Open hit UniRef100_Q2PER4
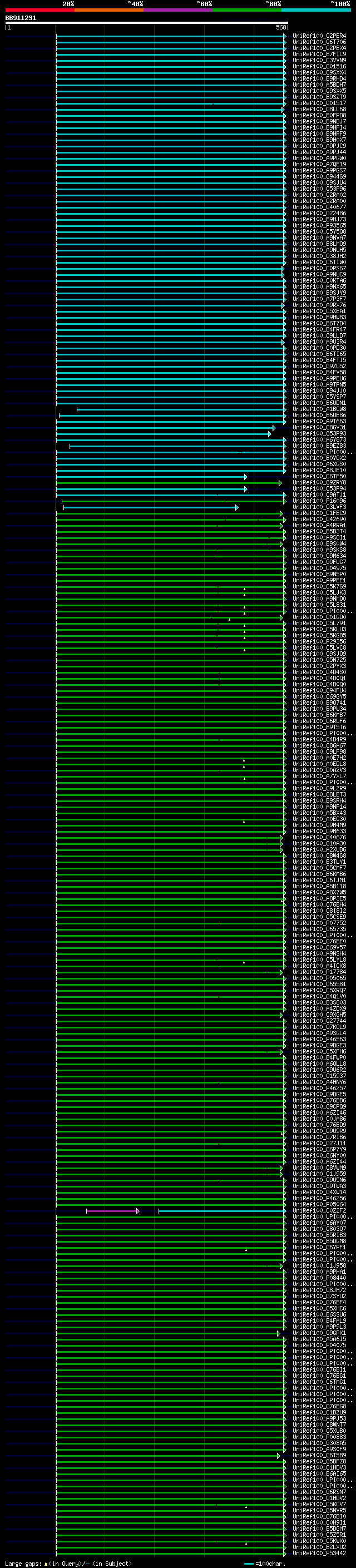The image size is (356, 1568). pyautogui.click(x=319, y=36)
